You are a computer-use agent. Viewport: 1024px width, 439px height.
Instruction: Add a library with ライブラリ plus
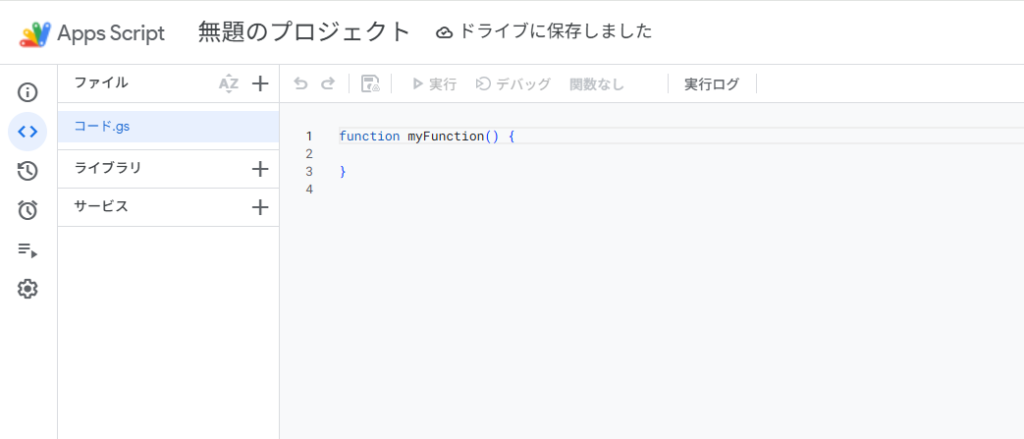click(260, 169)
